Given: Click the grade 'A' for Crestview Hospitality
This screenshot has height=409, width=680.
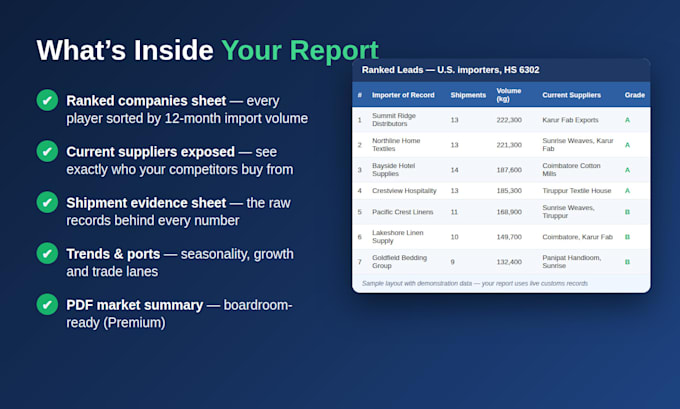Looking at the screenshot, I should pos(627,191).
